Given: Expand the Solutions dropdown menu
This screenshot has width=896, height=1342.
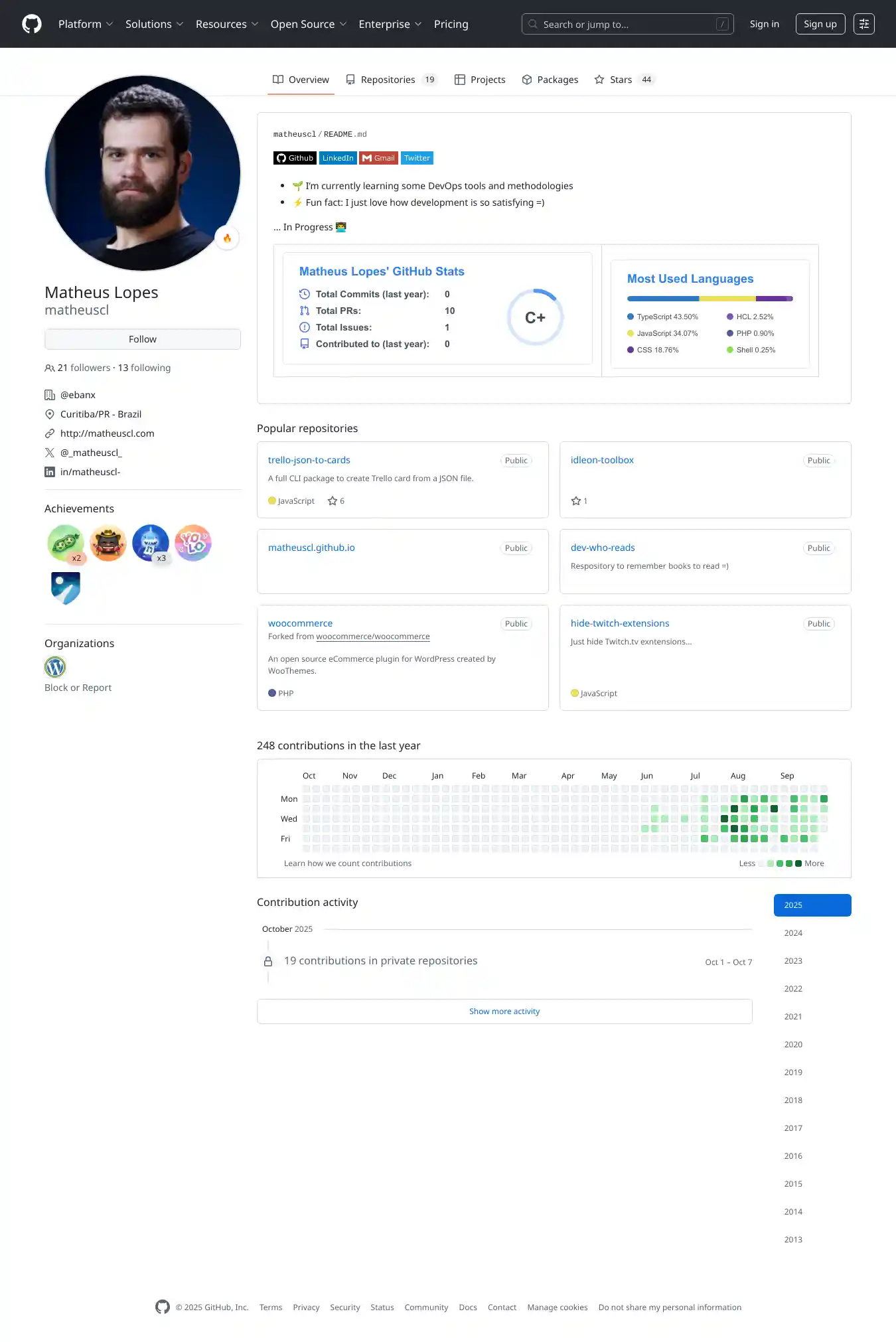Looking at the screenshot, I should tap(154, 24).
